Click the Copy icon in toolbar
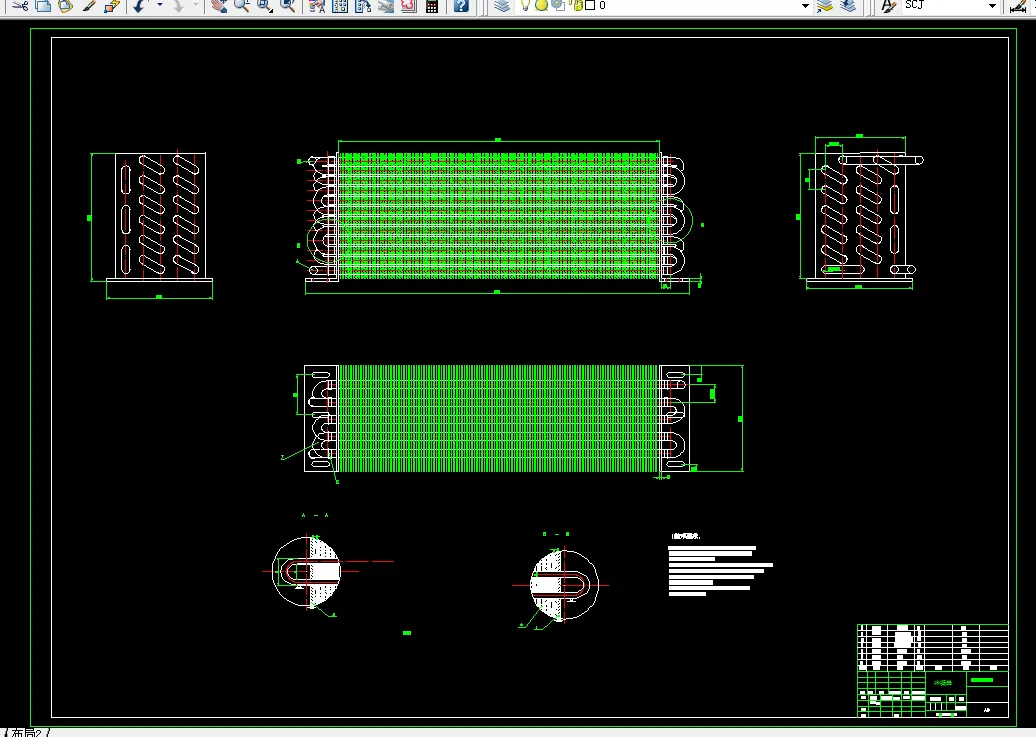The width and height of the screenshot is (1036, 737). point(43,5)
